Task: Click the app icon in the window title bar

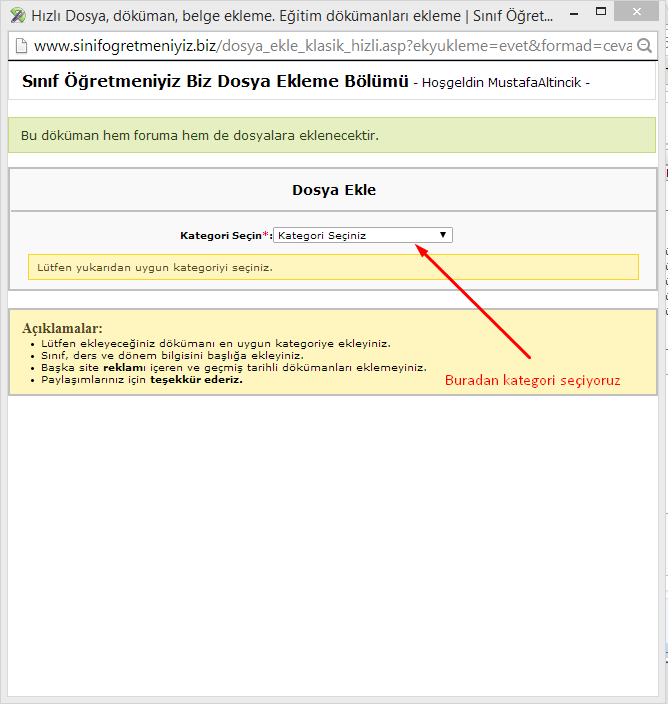Action: [17, 15]
